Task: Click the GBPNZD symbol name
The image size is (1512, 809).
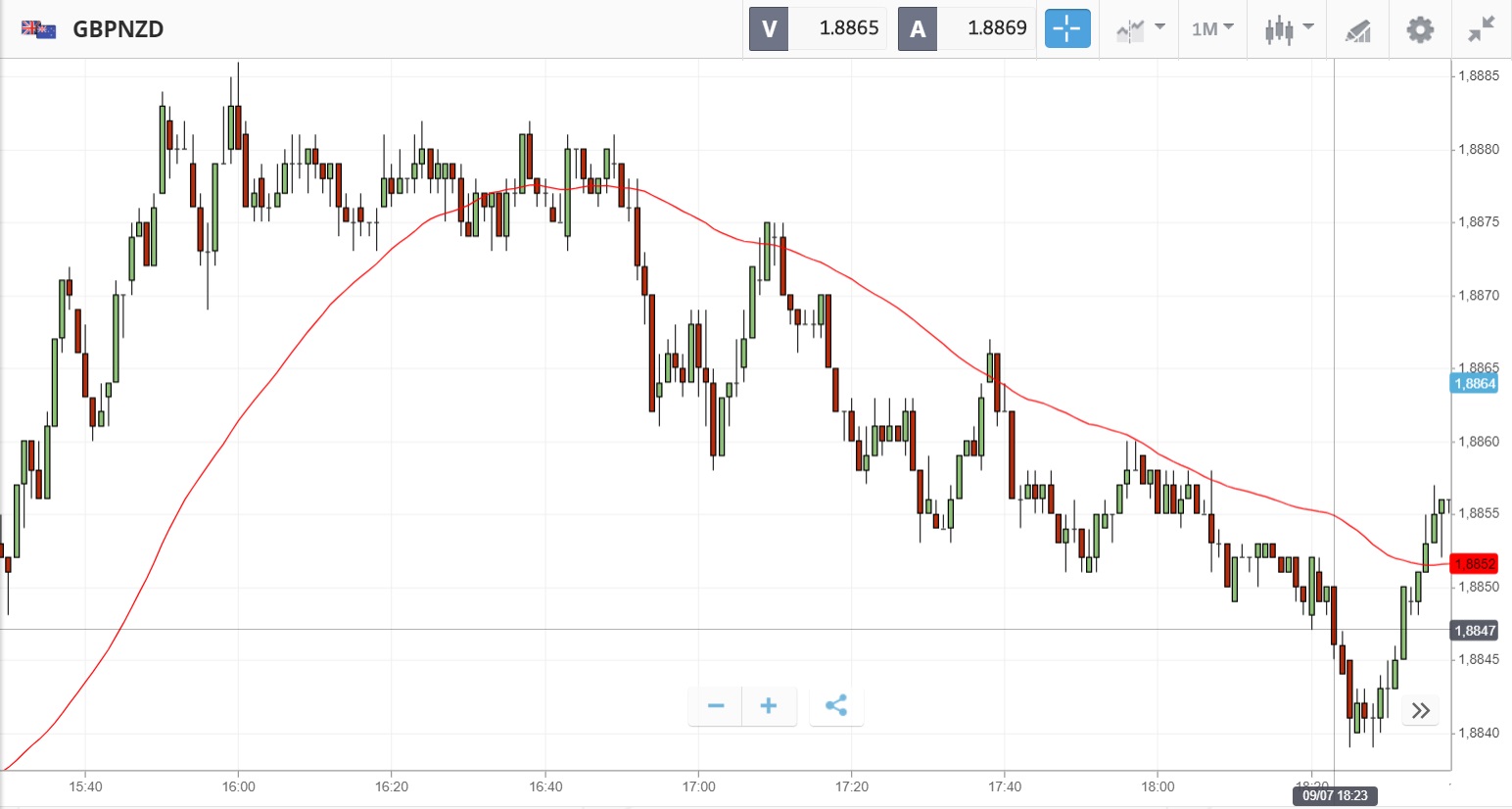Action: tap(118, 29)
